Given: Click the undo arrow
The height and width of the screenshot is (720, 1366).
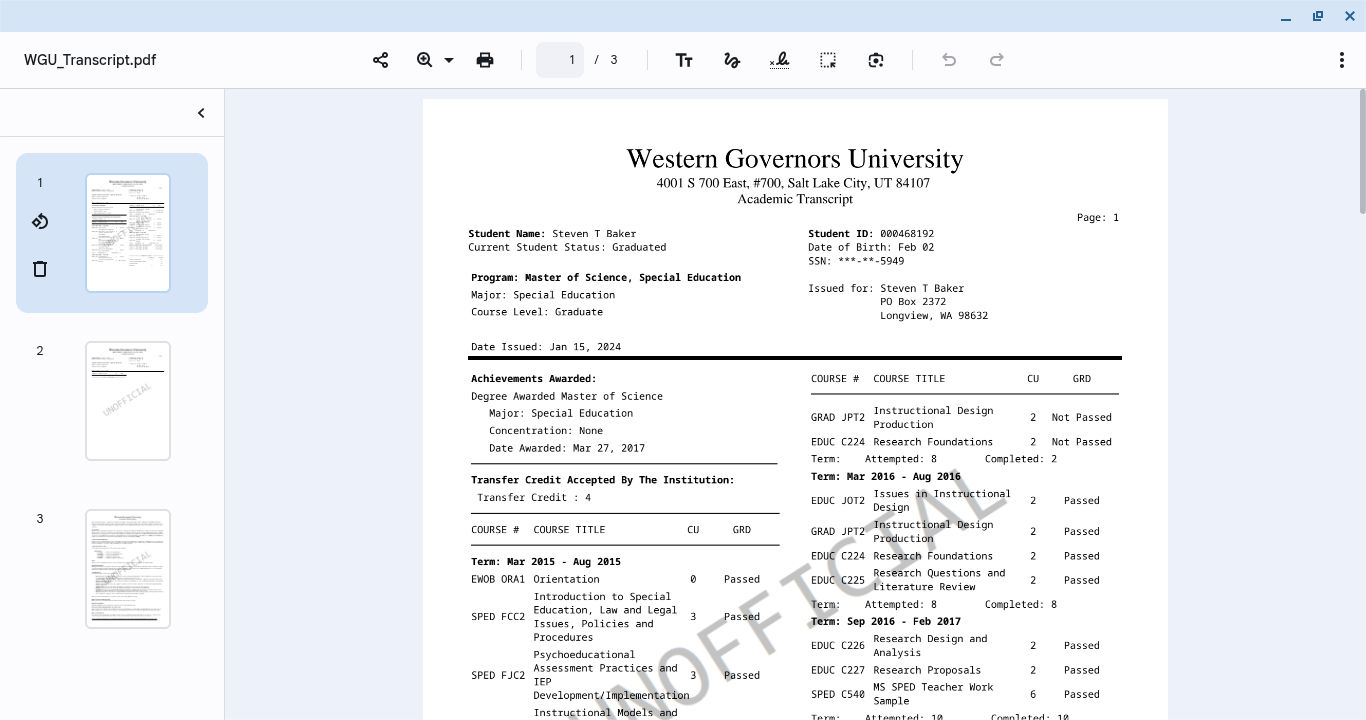Looking at the screenshot, I should click(x=949, y=60).
